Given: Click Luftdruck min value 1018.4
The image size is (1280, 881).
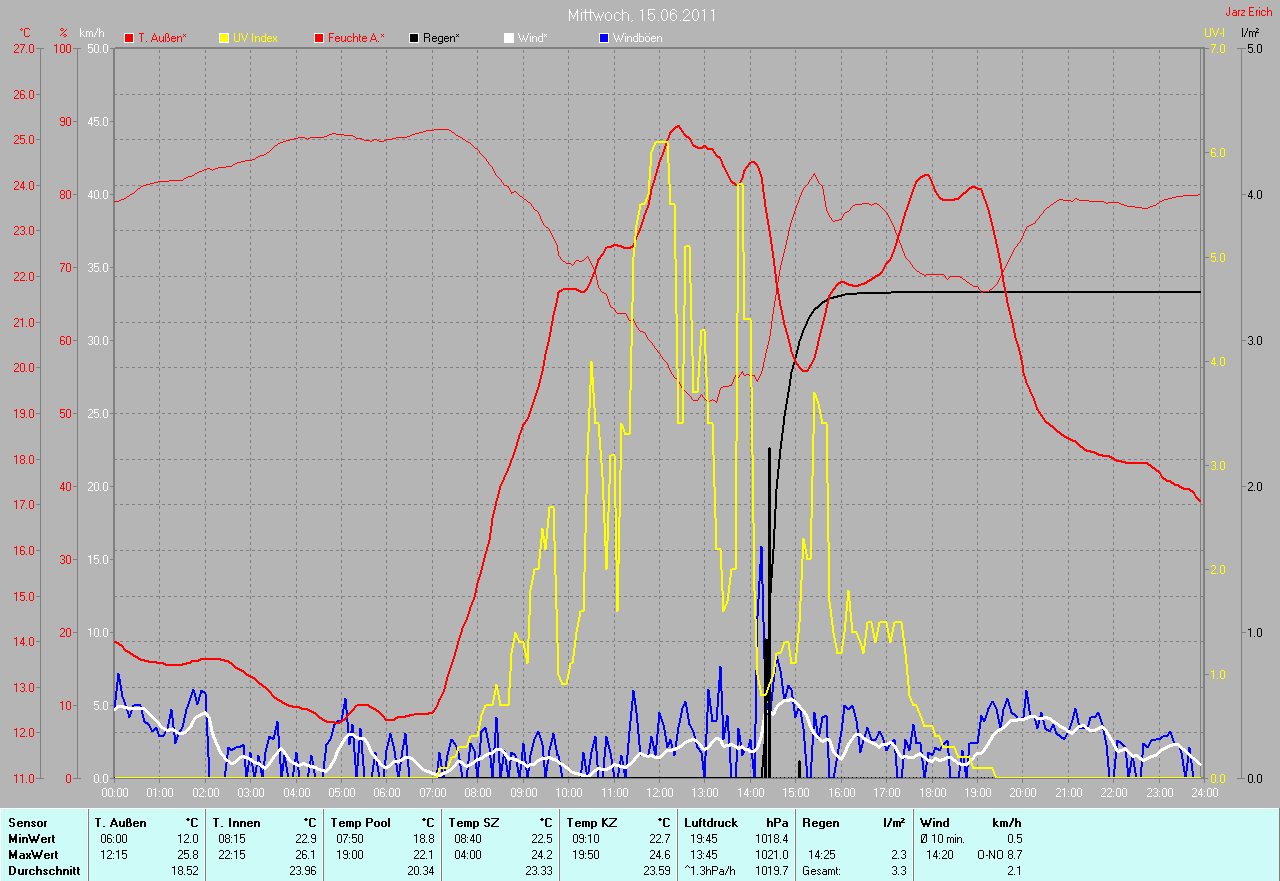Looking at the screenshot, I should (x=771, y=839).
